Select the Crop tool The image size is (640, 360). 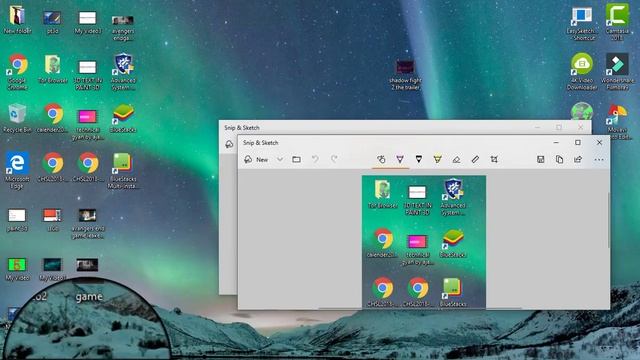point(494,159)
